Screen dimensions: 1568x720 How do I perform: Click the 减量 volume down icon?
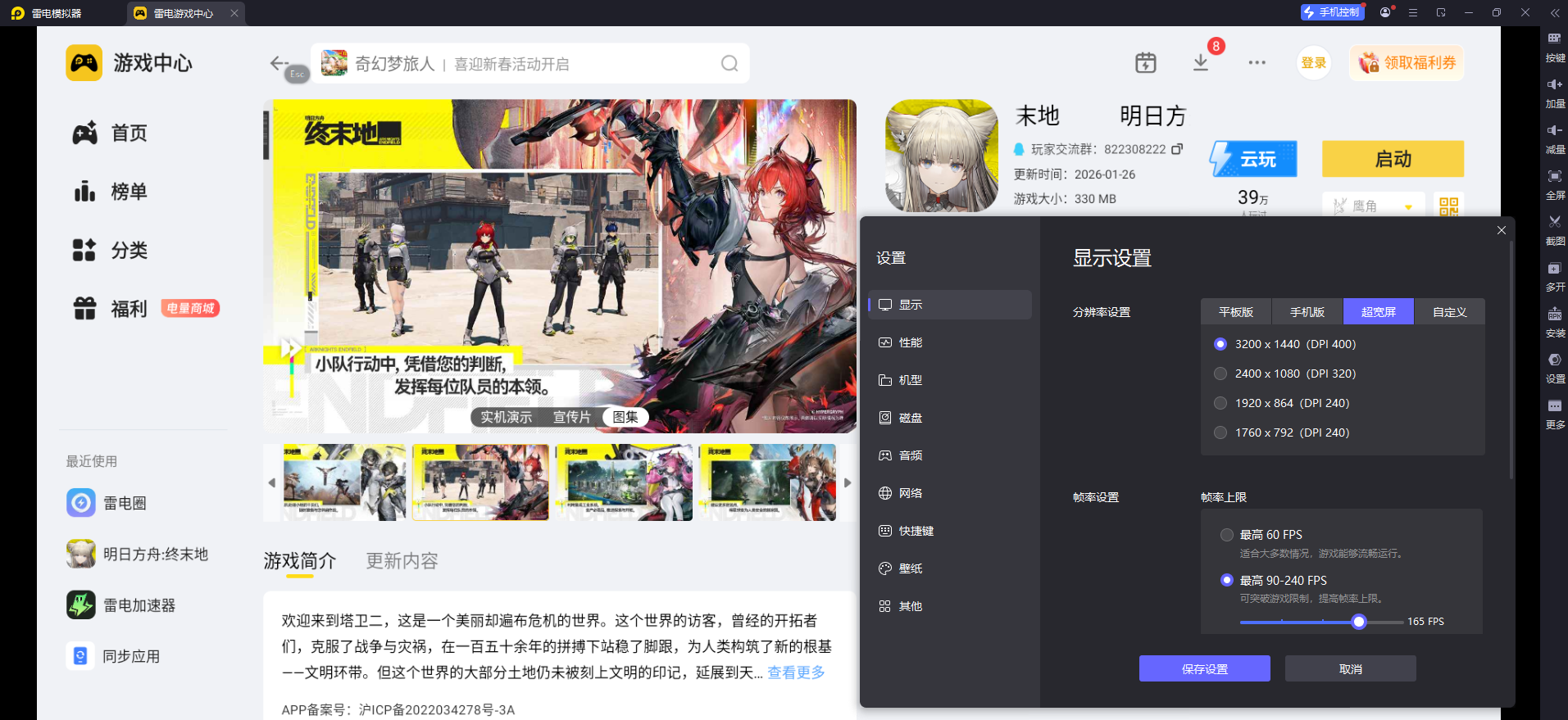pyautogui.click(x=1554, y=130)
